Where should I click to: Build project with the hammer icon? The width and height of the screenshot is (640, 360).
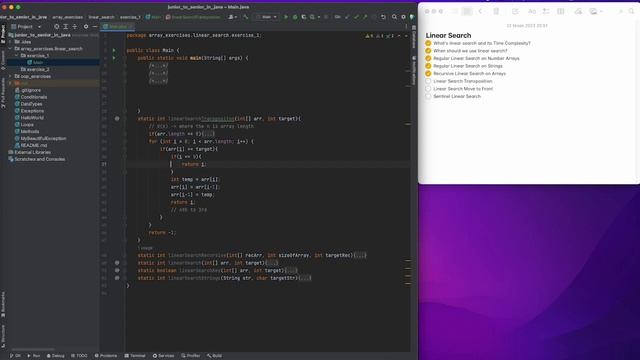(x=245, y=17)
